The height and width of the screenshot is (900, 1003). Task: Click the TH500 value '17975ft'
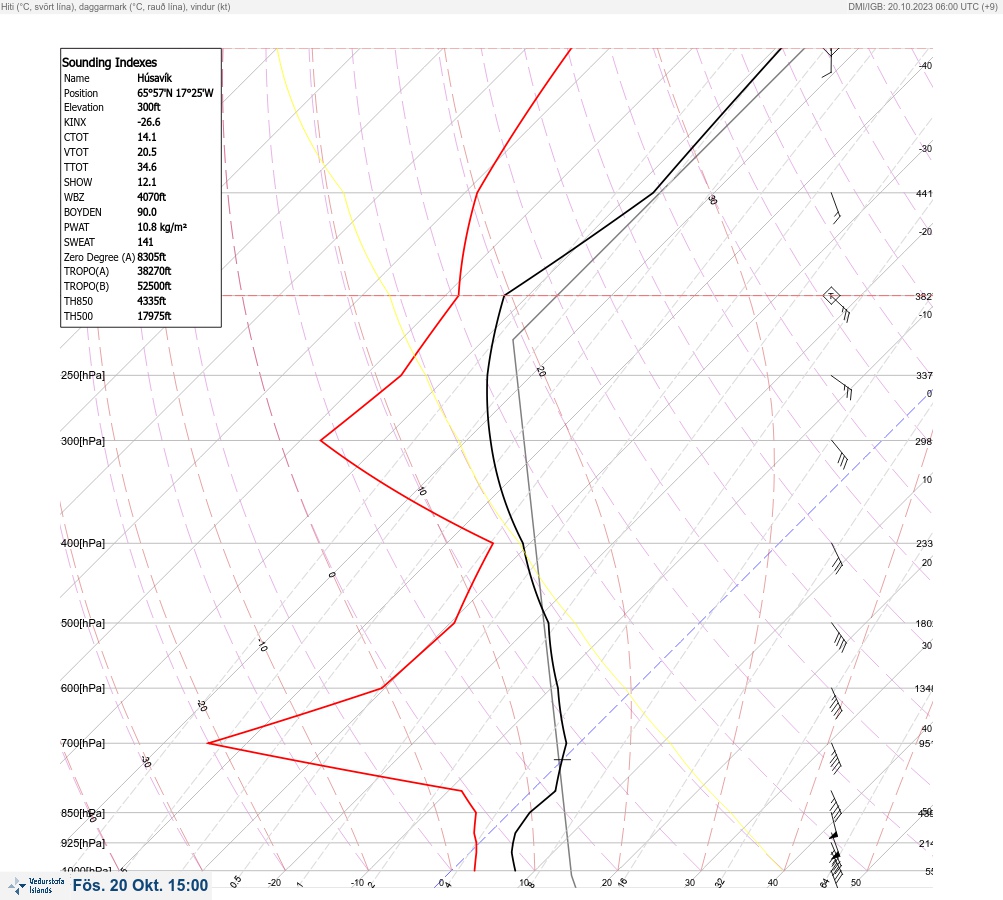click(154, 316)
